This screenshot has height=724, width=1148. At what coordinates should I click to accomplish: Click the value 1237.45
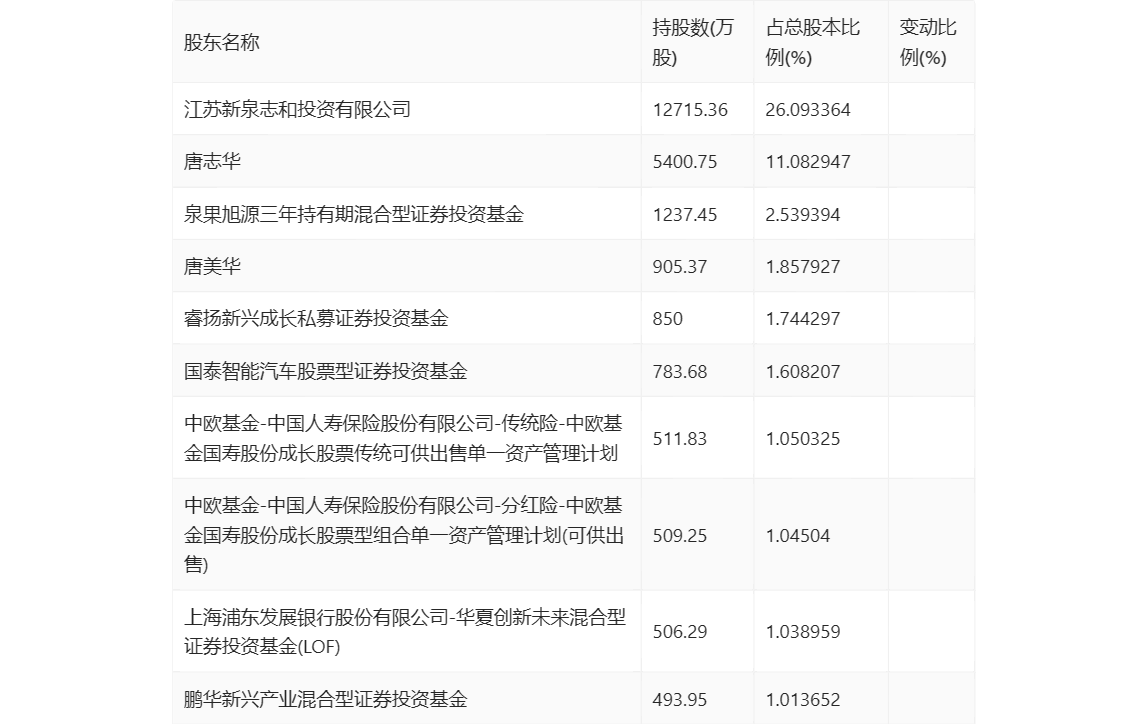[x=685, y=214]
